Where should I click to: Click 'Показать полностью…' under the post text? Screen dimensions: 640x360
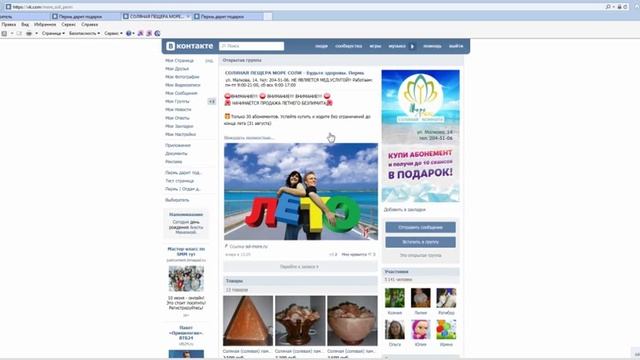coord(249,138)
